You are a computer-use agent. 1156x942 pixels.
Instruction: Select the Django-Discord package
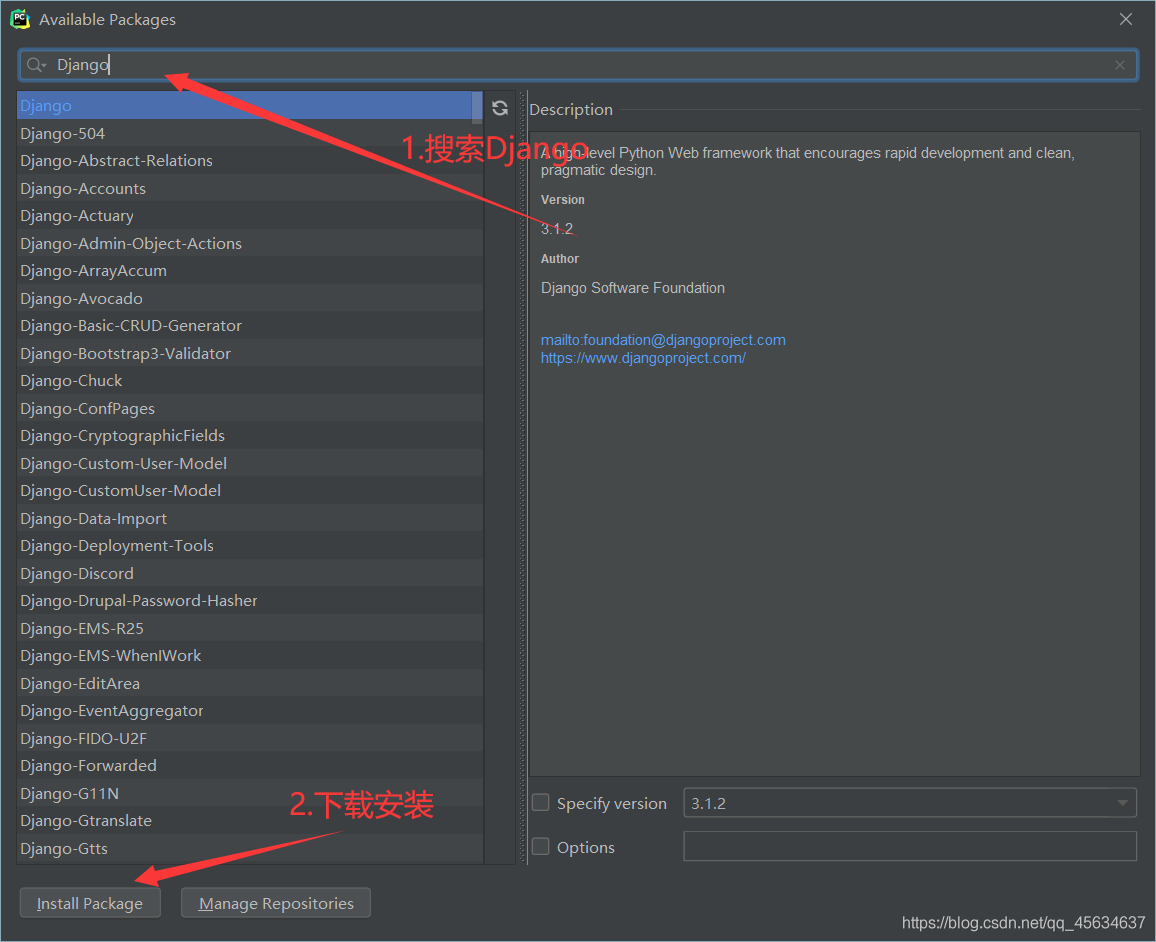point(250,573)
